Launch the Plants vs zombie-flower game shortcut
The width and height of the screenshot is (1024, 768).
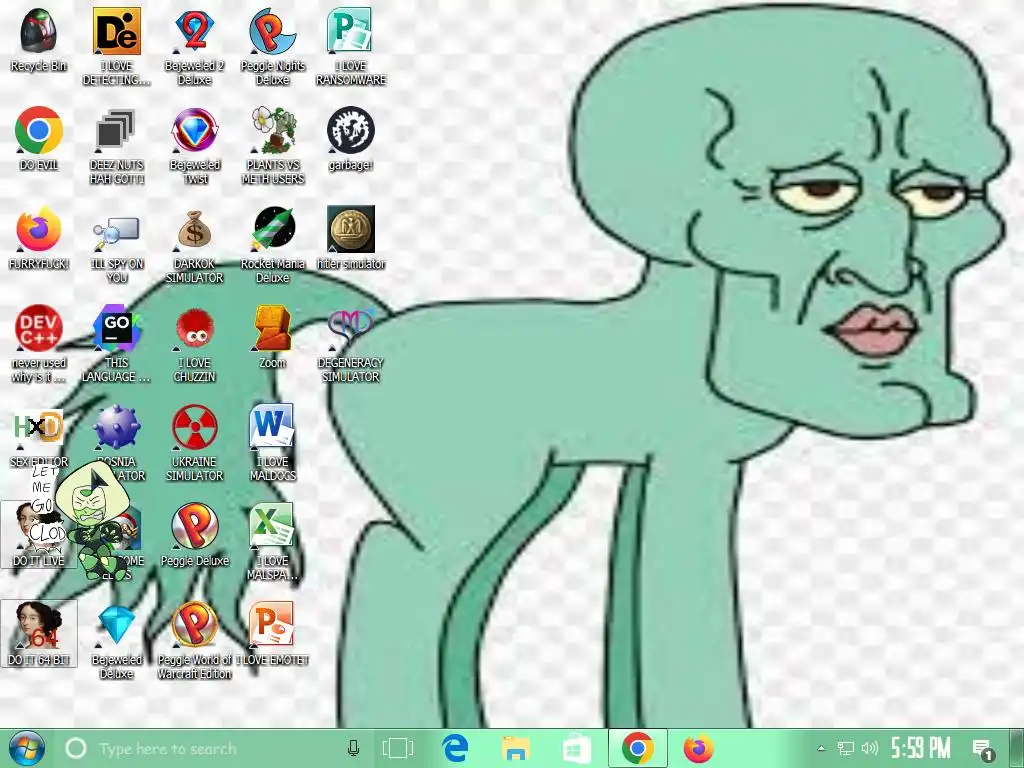pyautogui.click(x=272, y=145)
